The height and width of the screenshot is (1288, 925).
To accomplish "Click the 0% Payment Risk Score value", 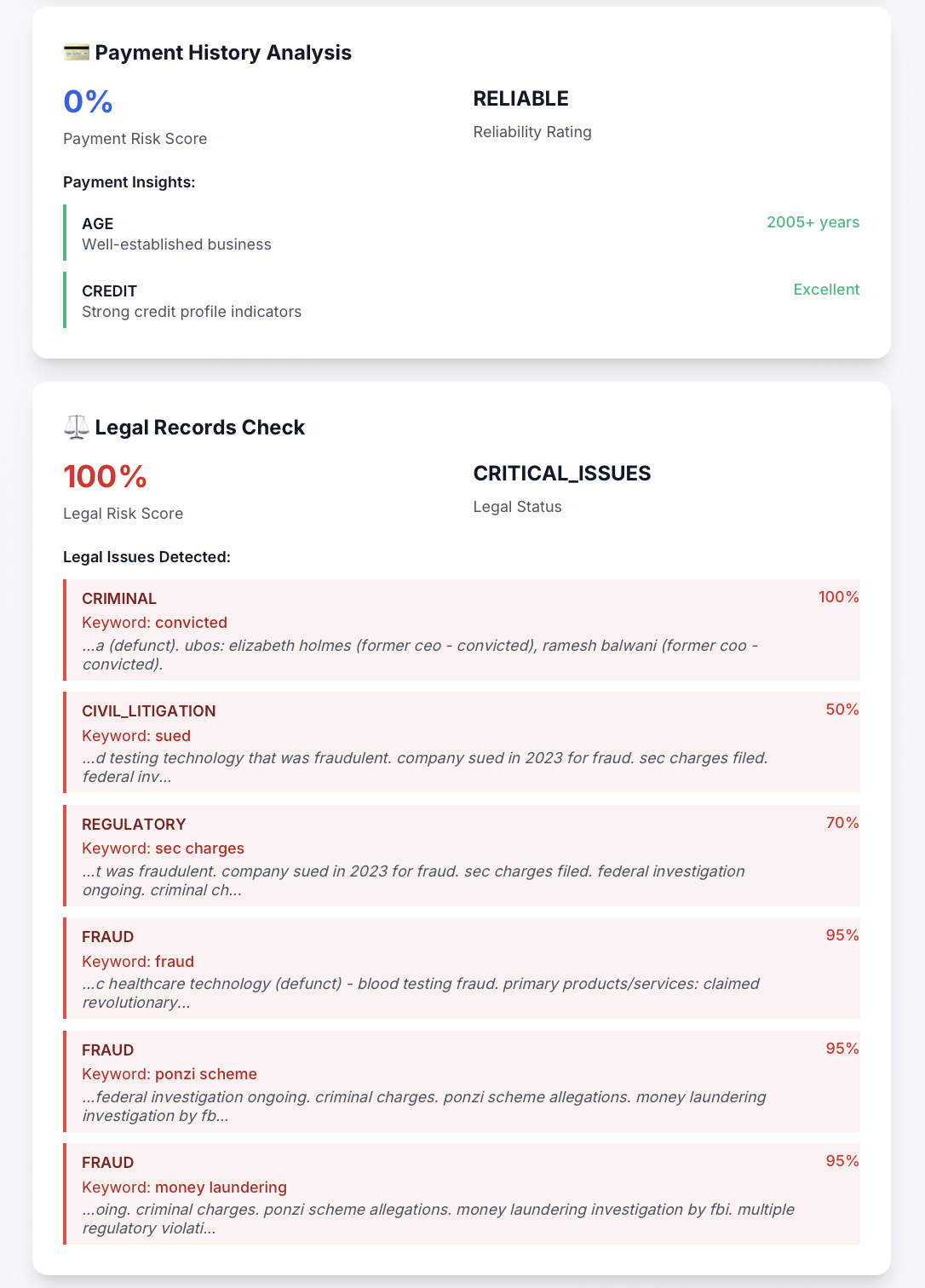I will point(88,101).
